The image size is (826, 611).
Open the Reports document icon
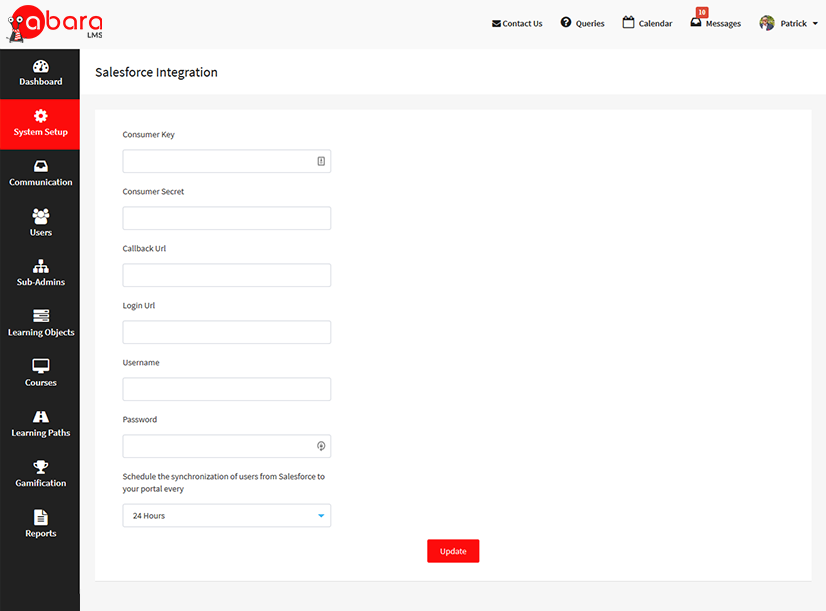pyautogui.click(x=41, y=517)
